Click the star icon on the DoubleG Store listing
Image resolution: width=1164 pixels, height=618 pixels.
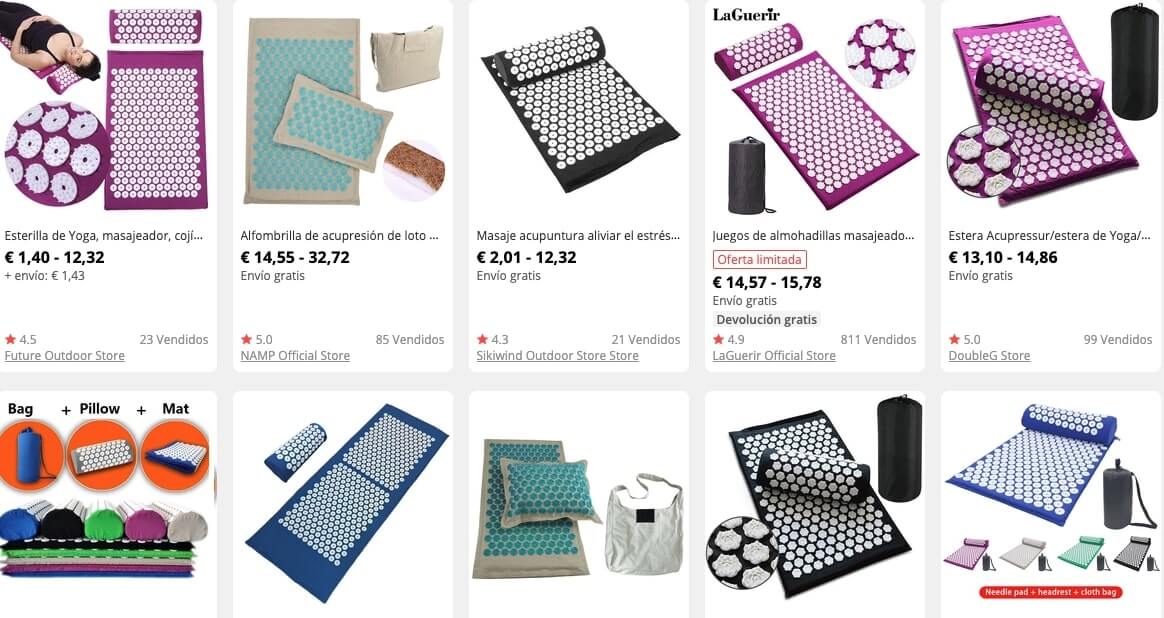(954, 340)
